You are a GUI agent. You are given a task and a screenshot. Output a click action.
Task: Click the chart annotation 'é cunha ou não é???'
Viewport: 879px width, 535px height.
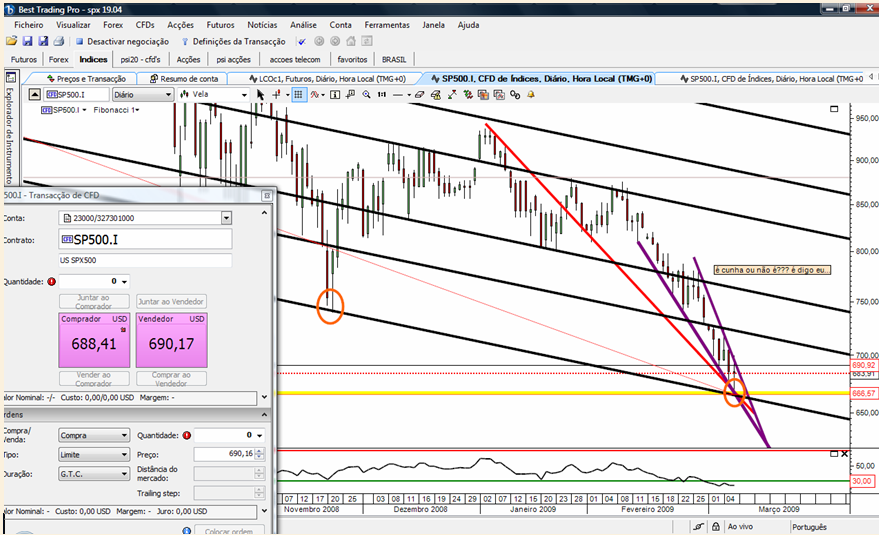(771, 270)
